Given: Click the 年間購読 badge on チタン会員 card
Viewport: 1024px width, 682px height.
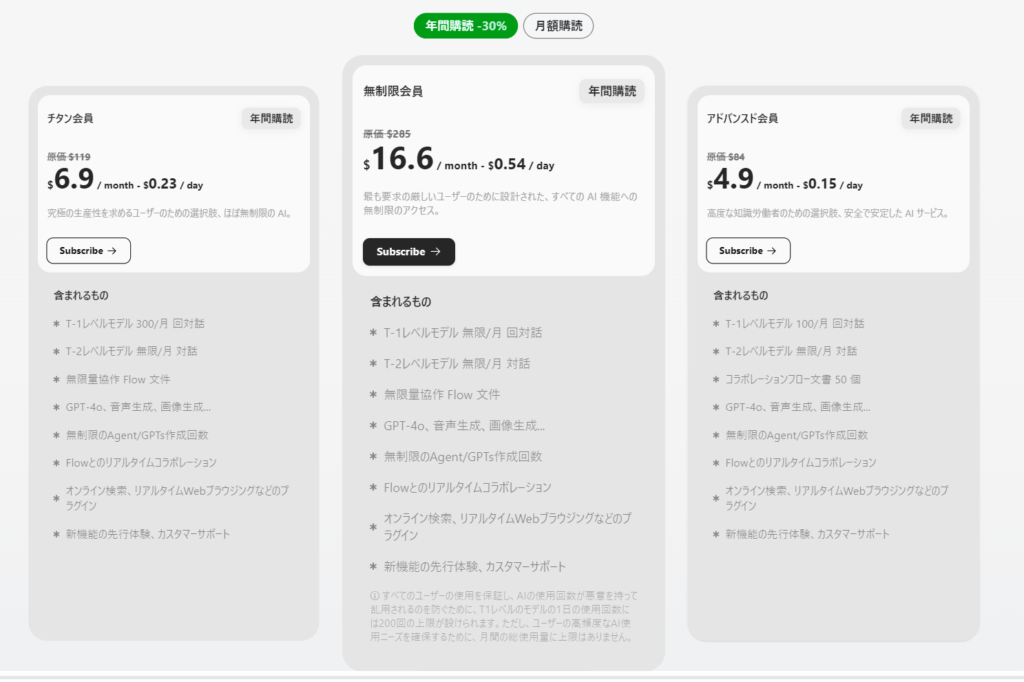Looking at the screenshot, I should 271,118.
